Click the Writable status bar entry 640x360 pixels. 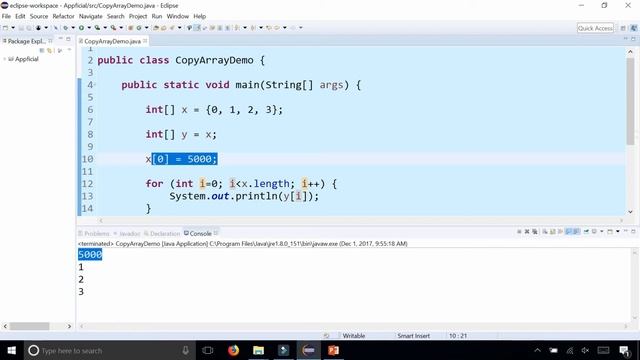[x=353, y=336]
